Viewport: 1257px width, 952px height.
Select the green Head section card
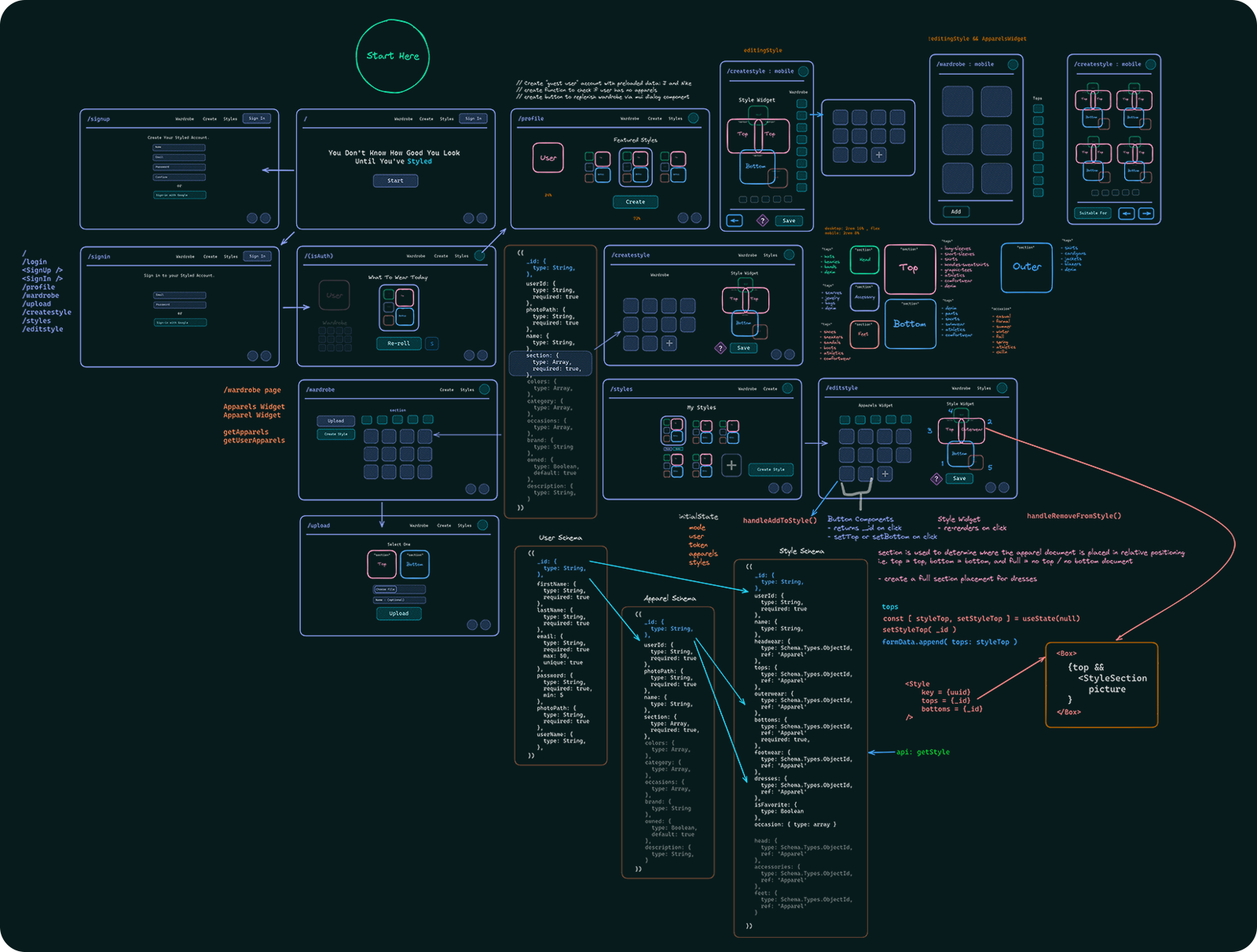tap(864, 259)
